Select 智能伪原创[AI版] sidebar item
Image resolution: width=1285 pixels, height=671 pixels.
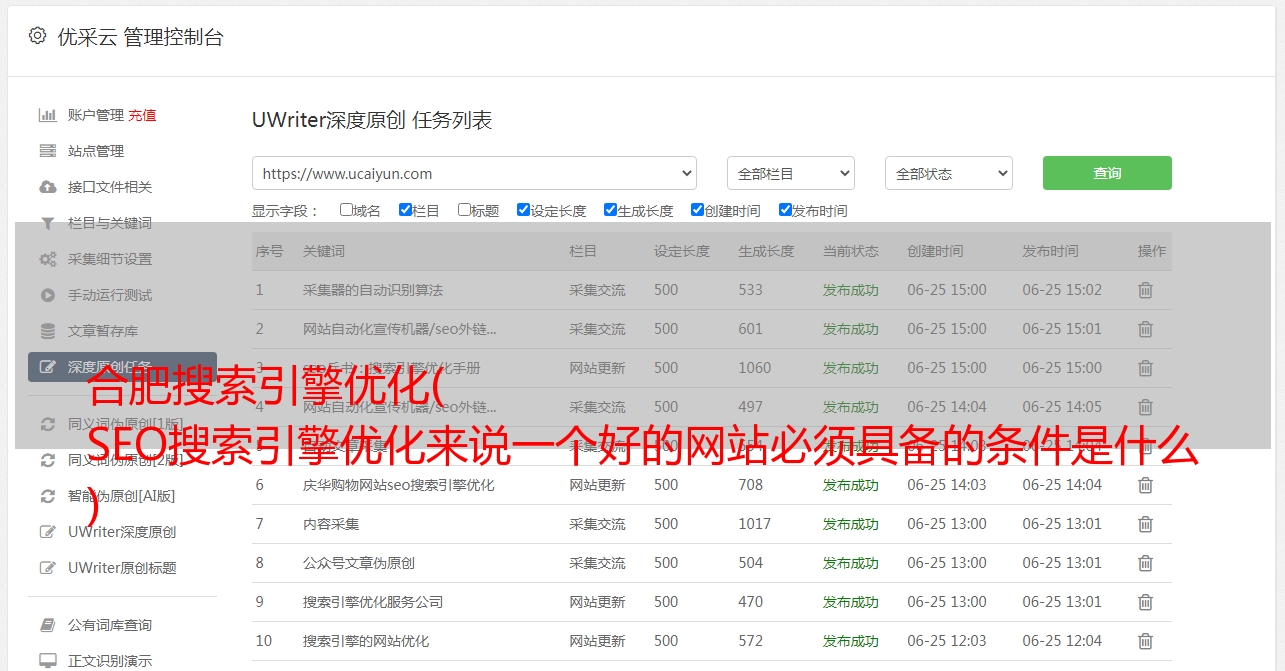click(x=121, y=496)
